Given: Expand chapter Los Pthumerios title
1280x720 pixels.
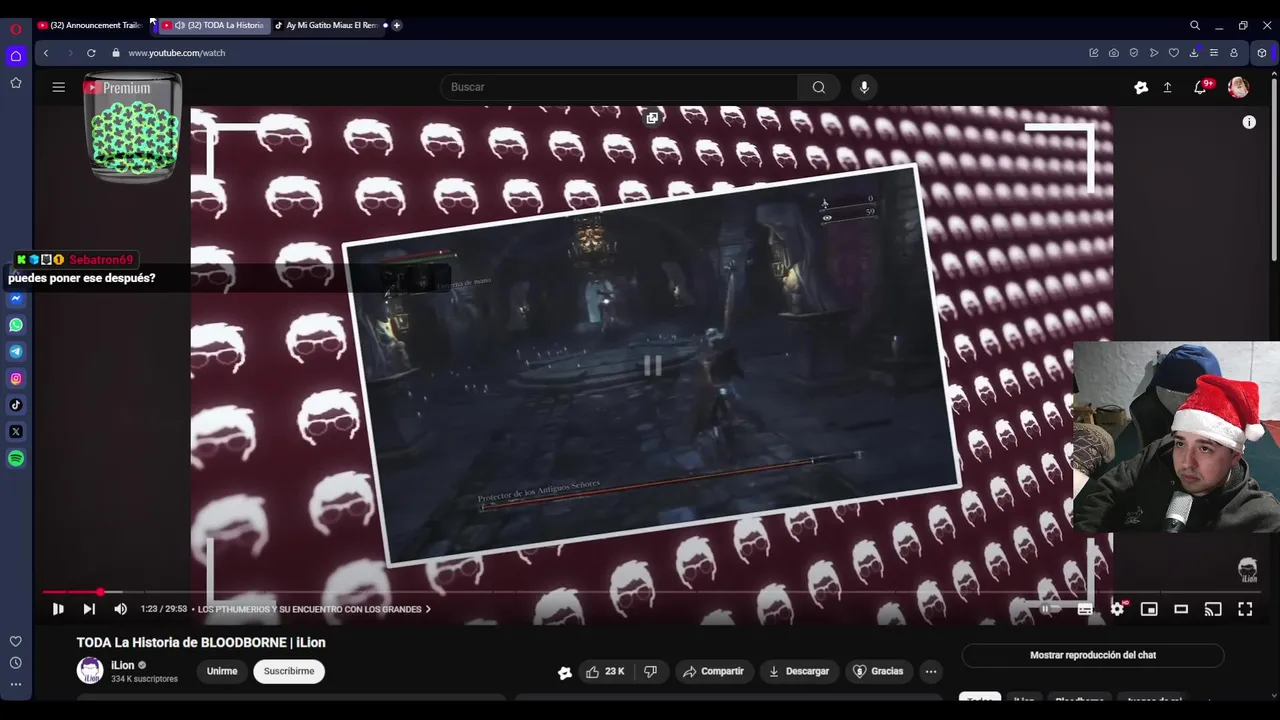Looking at the screenshot, I should (314, 609).
